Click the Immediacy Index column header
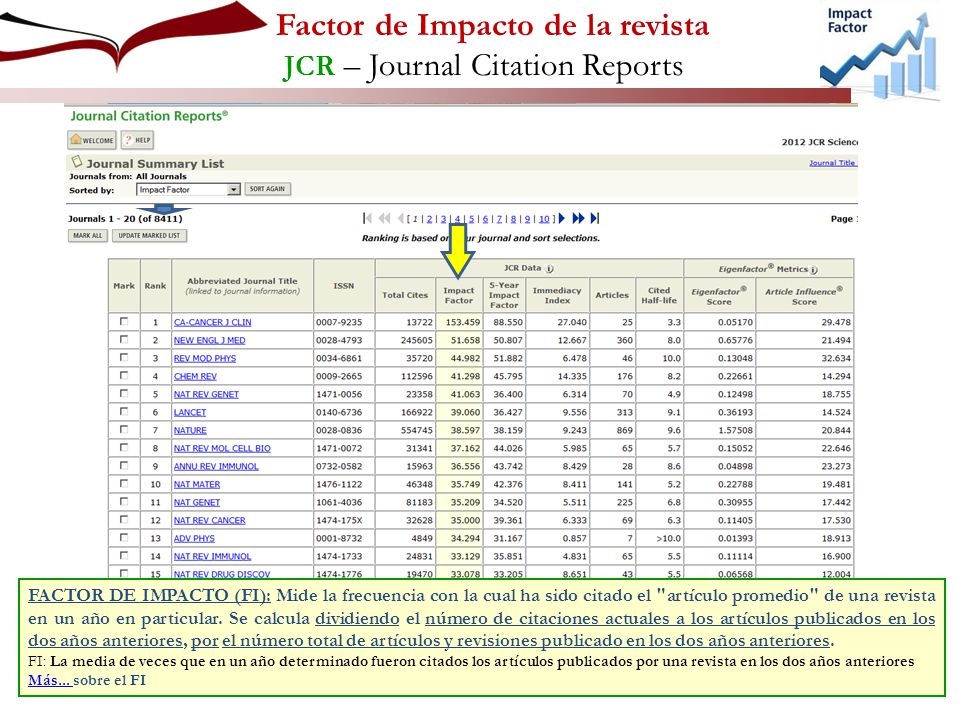The width and height of the screenshot is (960, 720). pos(557,295)
